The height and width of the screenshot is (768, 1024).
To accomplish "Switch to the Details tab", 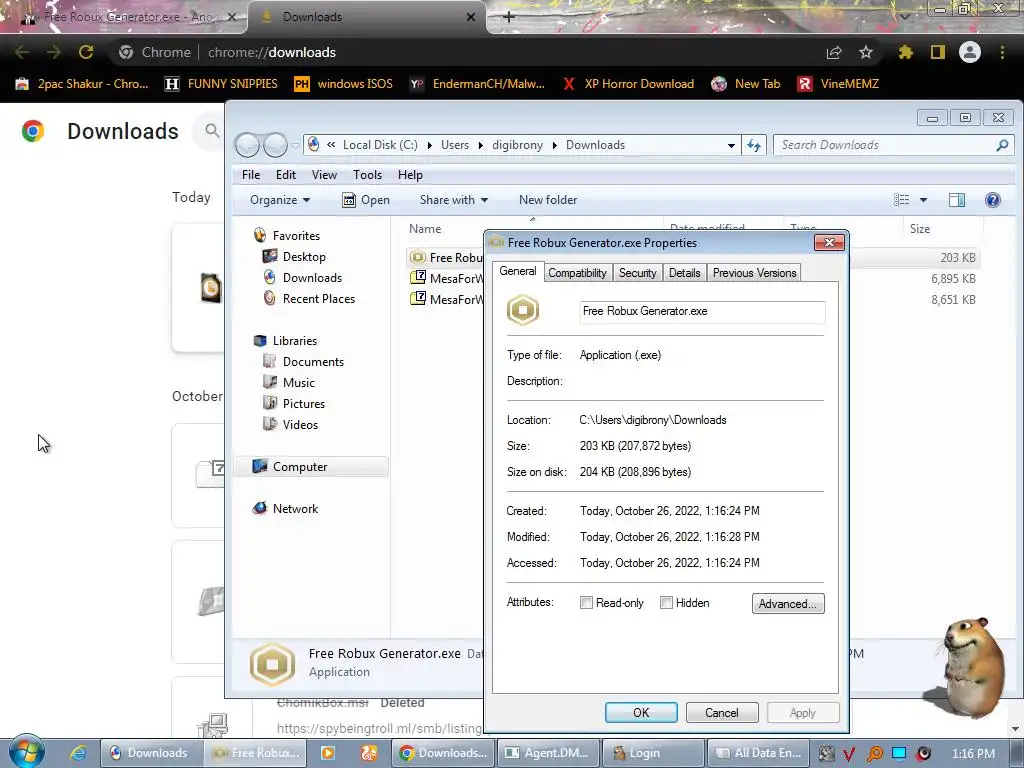I will 684,273.
